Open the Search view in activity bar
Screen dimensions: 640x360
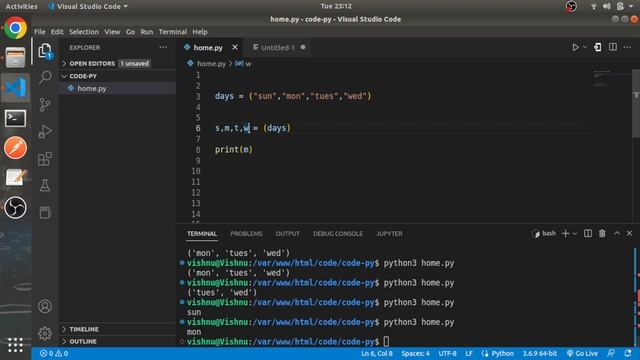45,77
